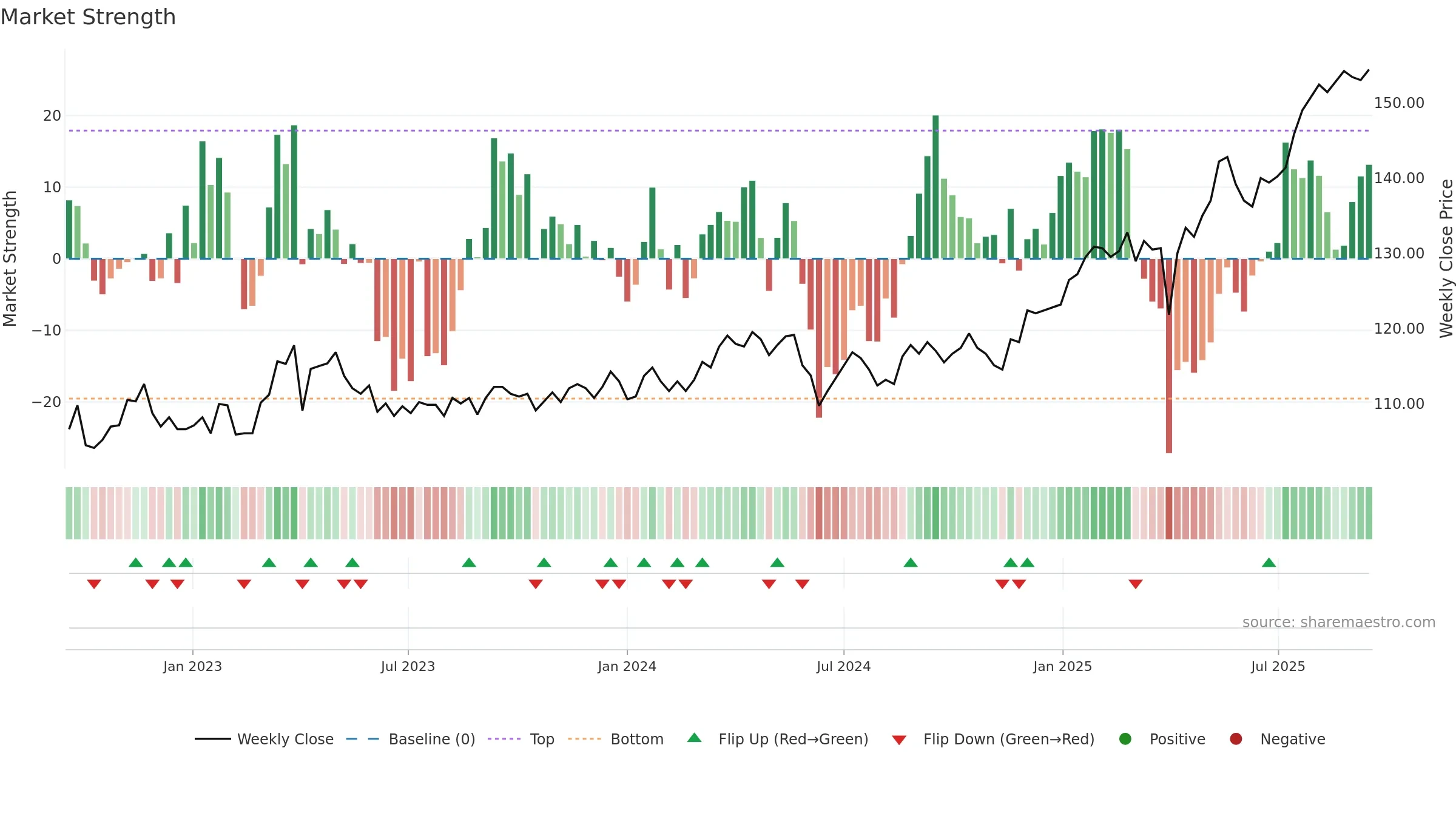The height and width of the screenshot is (819, 1456).
Task: Click the orange dotted Bottom threshold line
Action: pos(719,399)
